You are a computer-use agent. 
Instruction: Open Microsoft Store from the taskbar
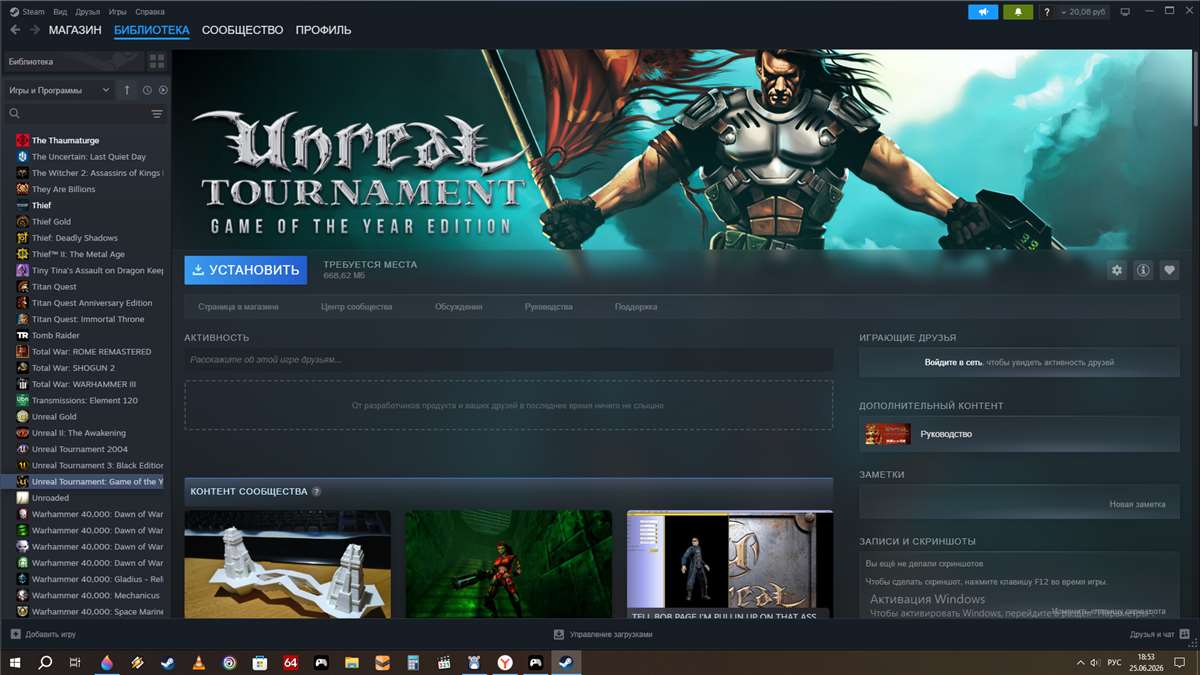point(260,662)
